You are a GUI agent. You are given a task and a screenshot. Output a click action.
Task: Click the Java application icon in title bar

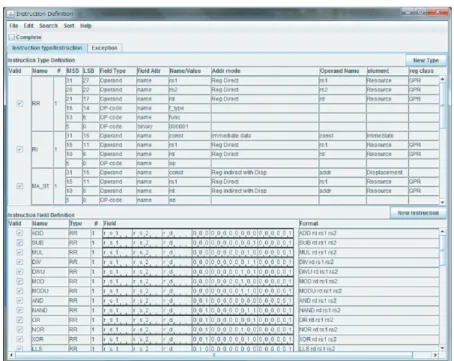[x=10, y=14]
